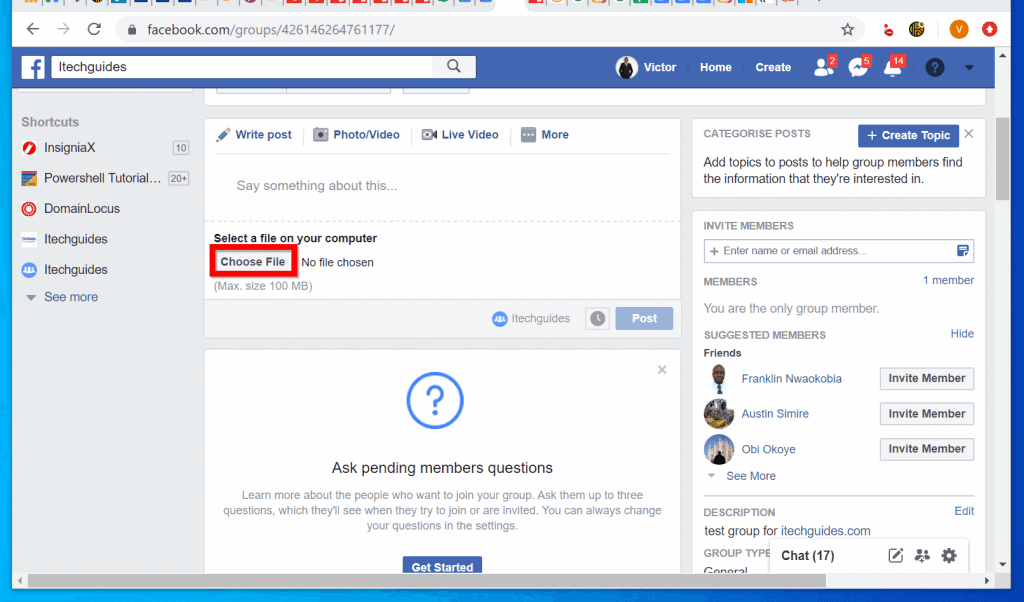The width and height of the screenshot is (1024, 602).
Task: Click the basketball-style extension icon
Action: [x=917, y=29]
